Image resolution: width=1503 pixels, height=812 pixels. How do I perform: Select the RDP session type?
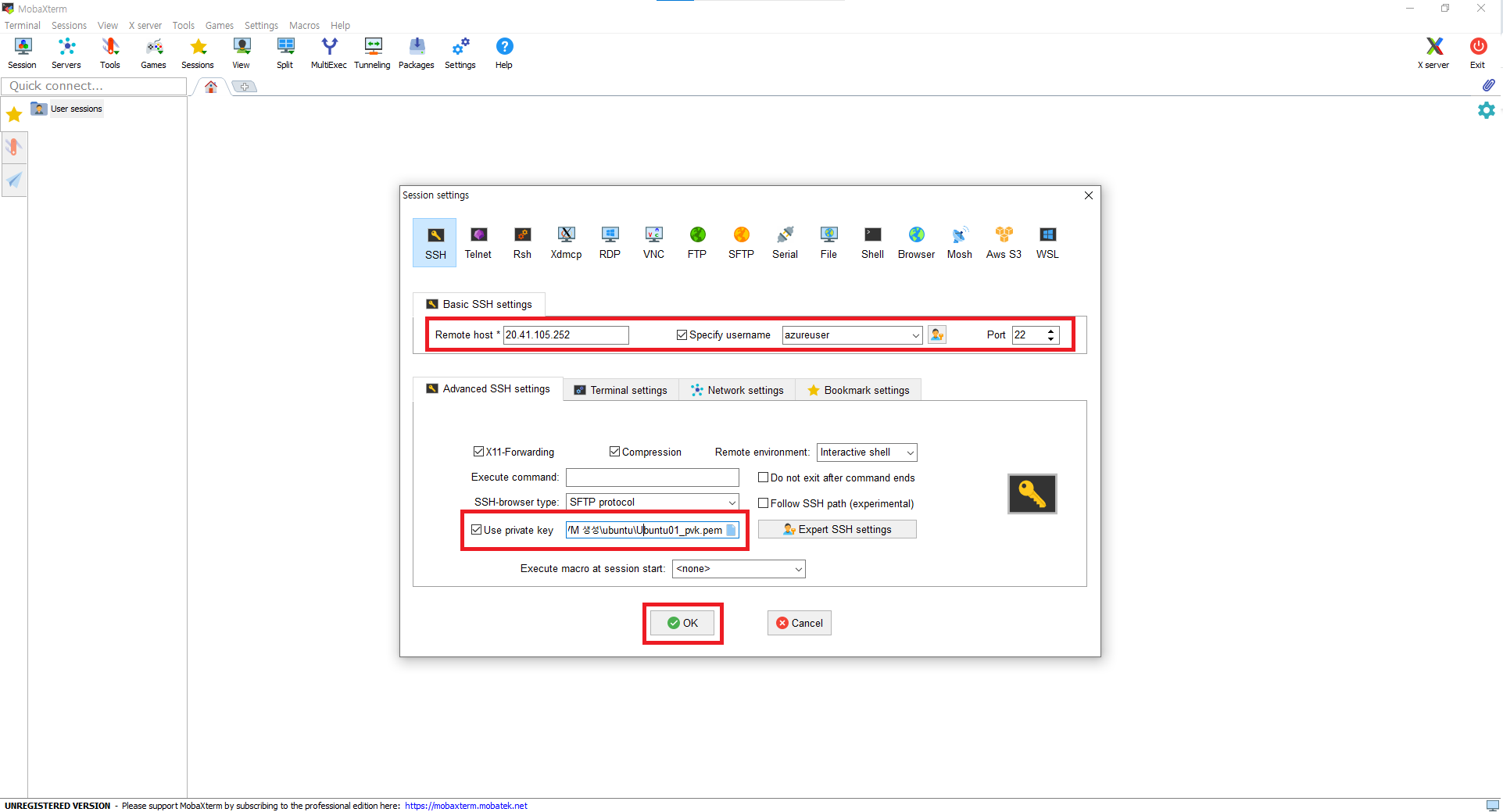point(610,243)
